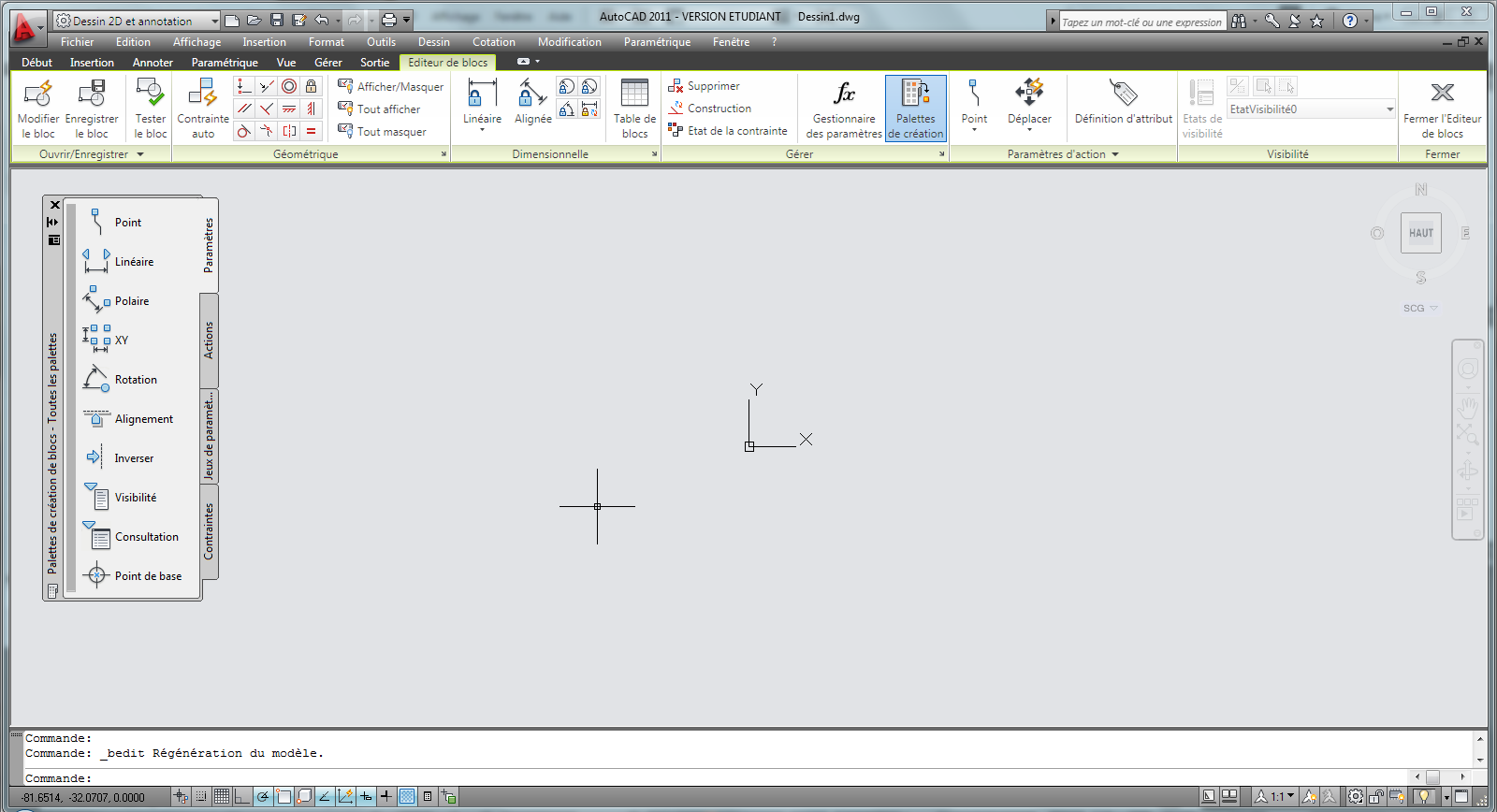Toggle the grid display in status bar
Viewport: 1497px width, 812px height.
point(222,797)
